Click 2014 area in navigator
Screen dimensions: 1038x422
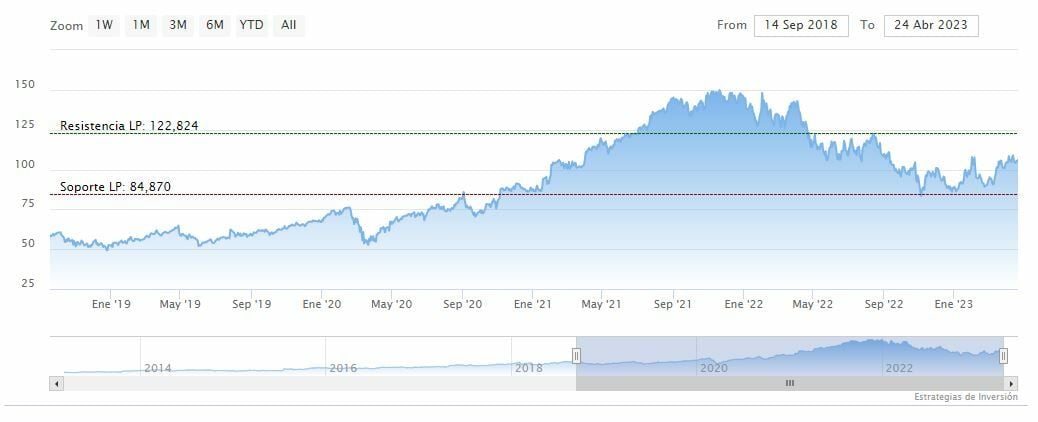pos(158,368)
